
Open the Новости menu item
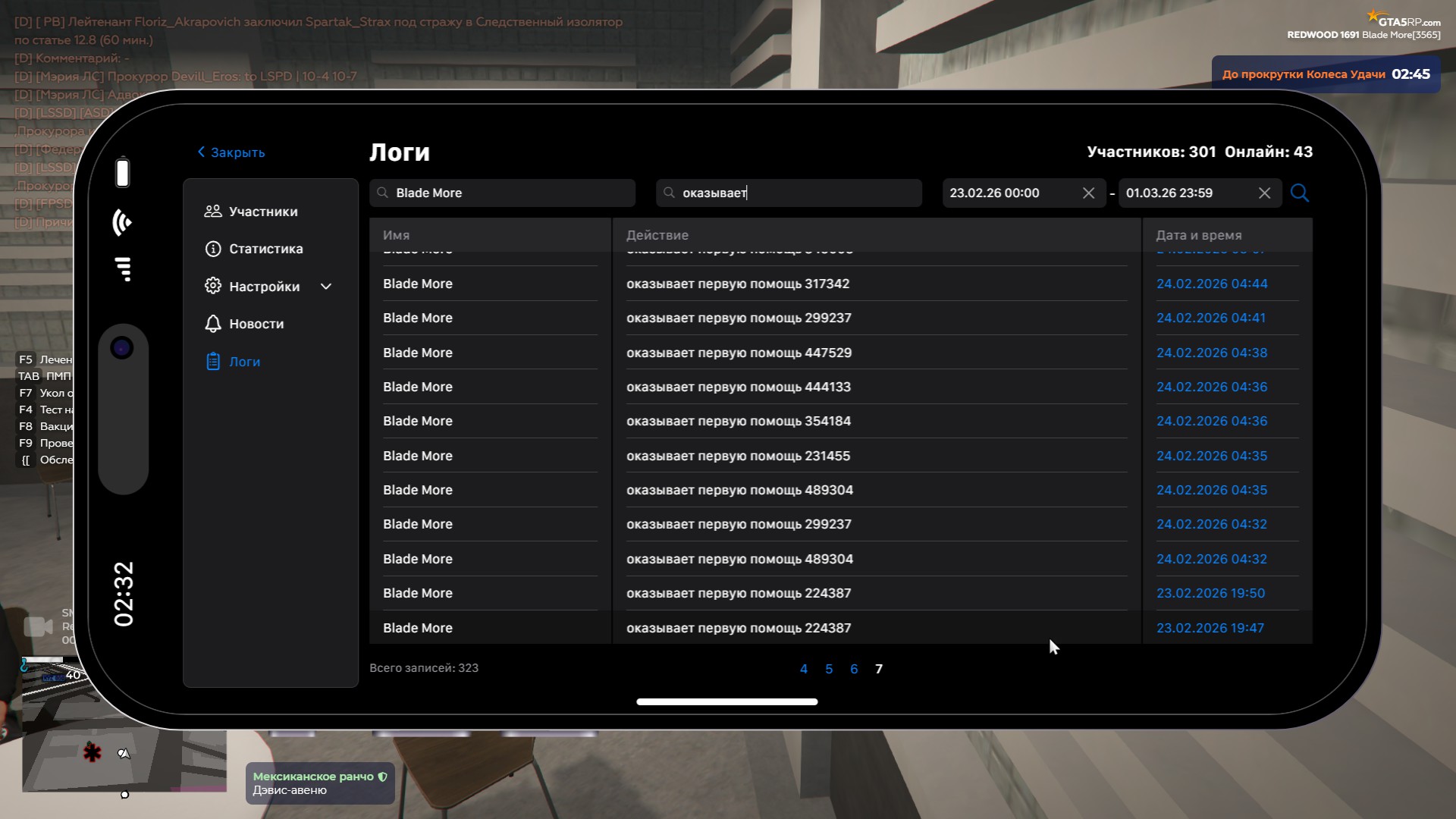[256, 324]
